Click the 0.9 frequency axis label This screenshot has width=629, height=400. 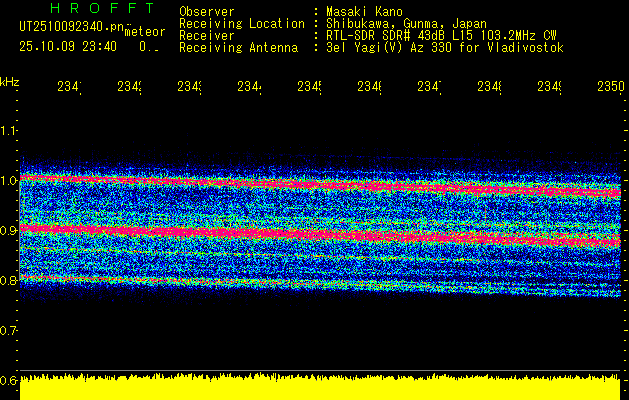(x=8, y=230)
